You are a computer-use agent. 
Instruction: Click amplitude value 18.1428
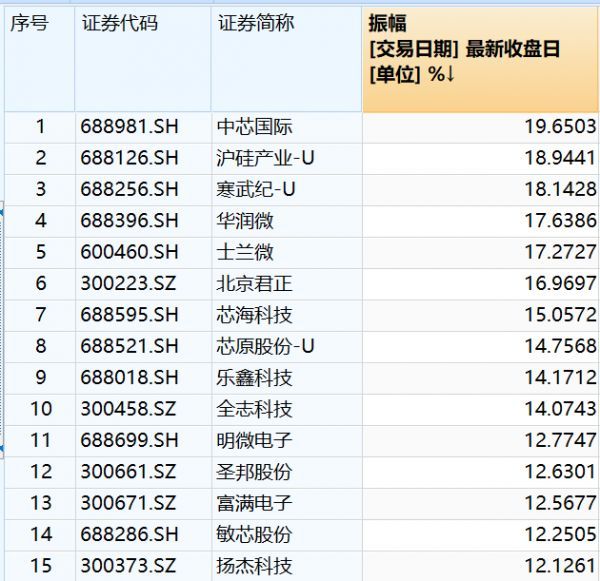point(560,189)
